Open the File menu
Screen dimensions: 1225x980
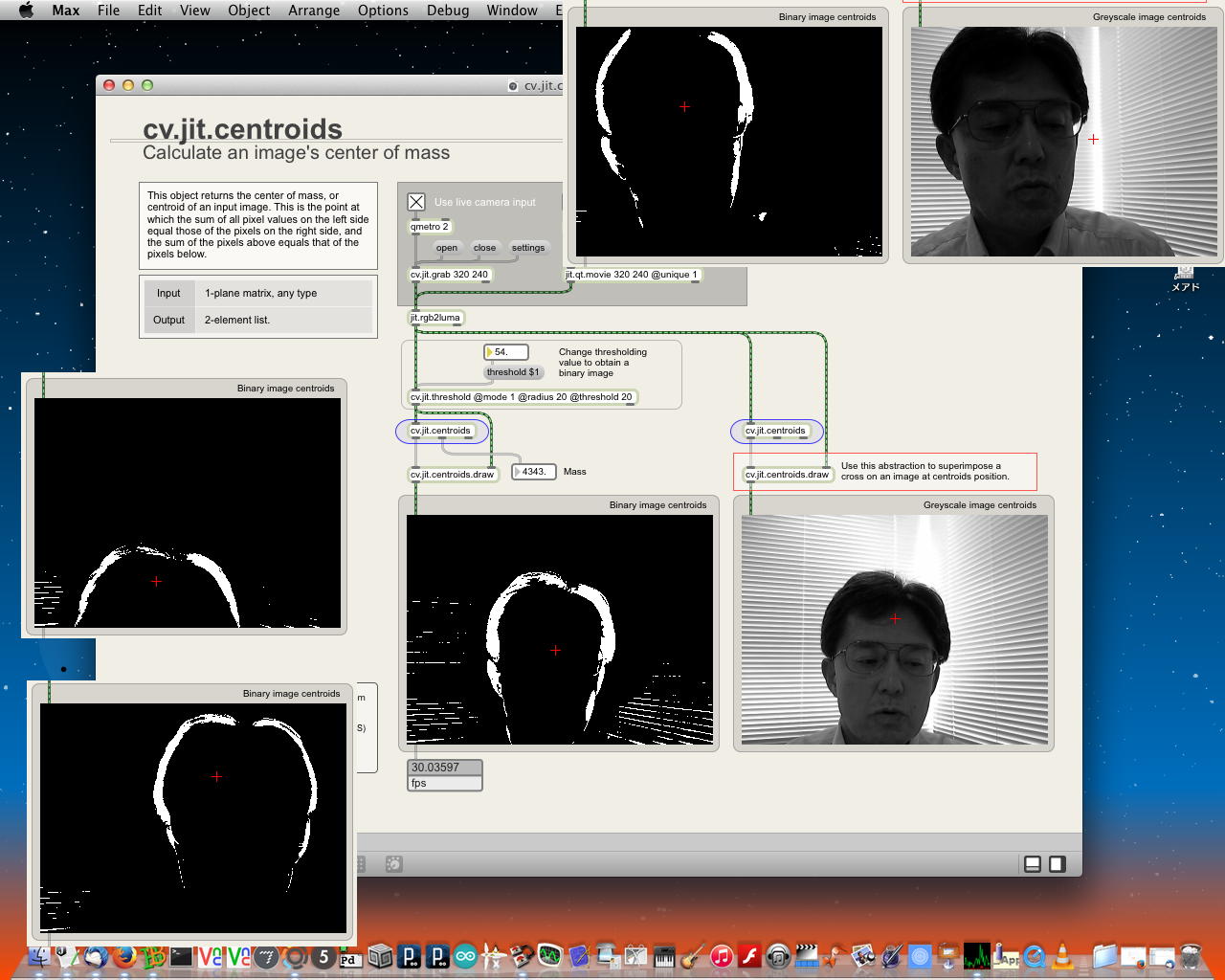pos(109,10)
